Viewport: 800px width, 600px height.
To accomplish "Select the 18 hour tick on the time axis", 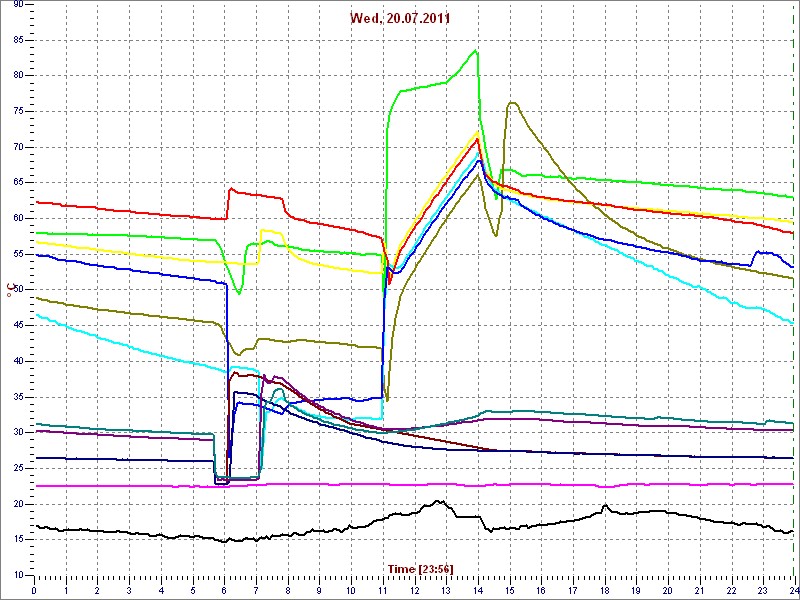I will [604, 591].
